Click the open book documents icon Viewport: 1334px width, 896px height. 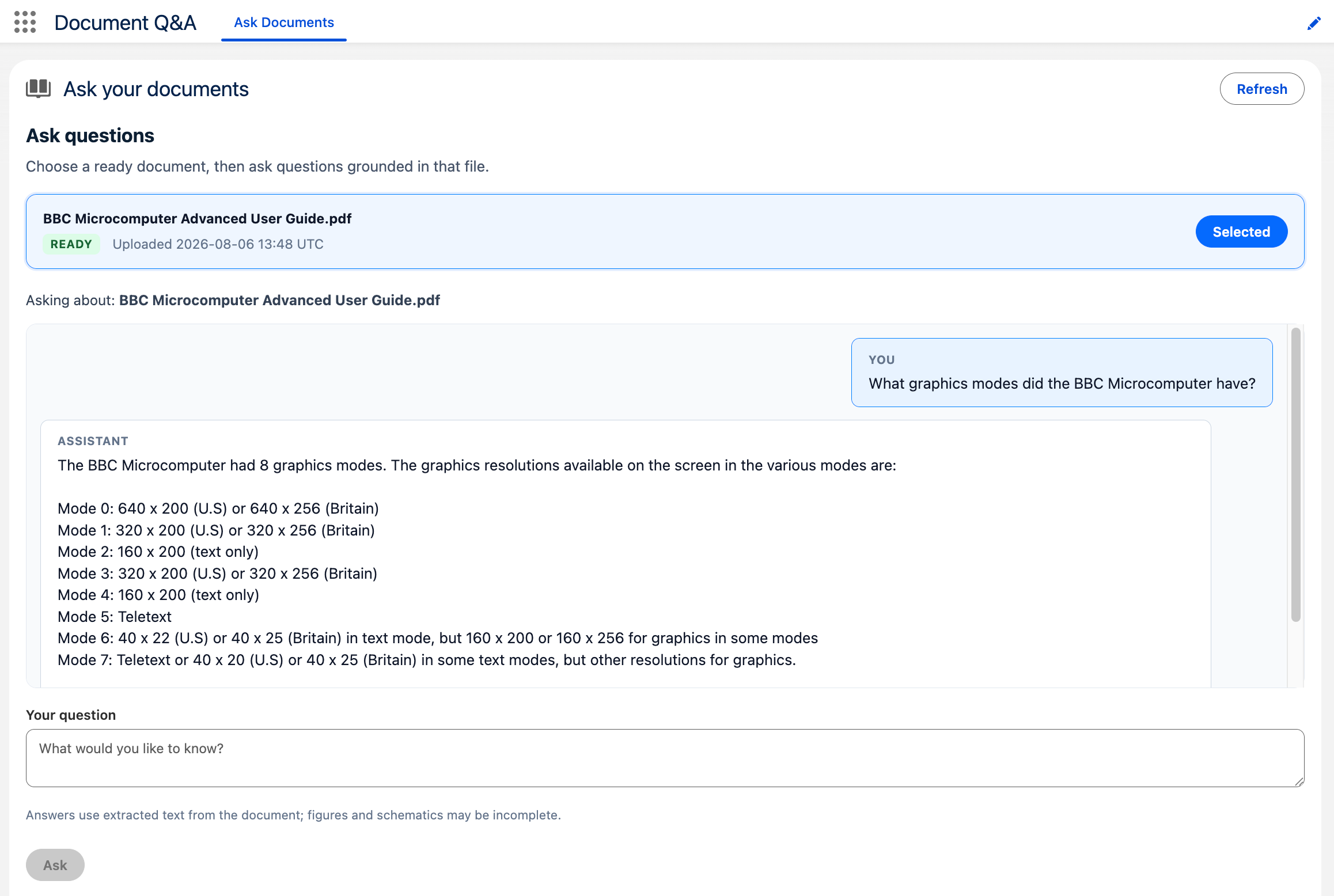click(39, 89)
